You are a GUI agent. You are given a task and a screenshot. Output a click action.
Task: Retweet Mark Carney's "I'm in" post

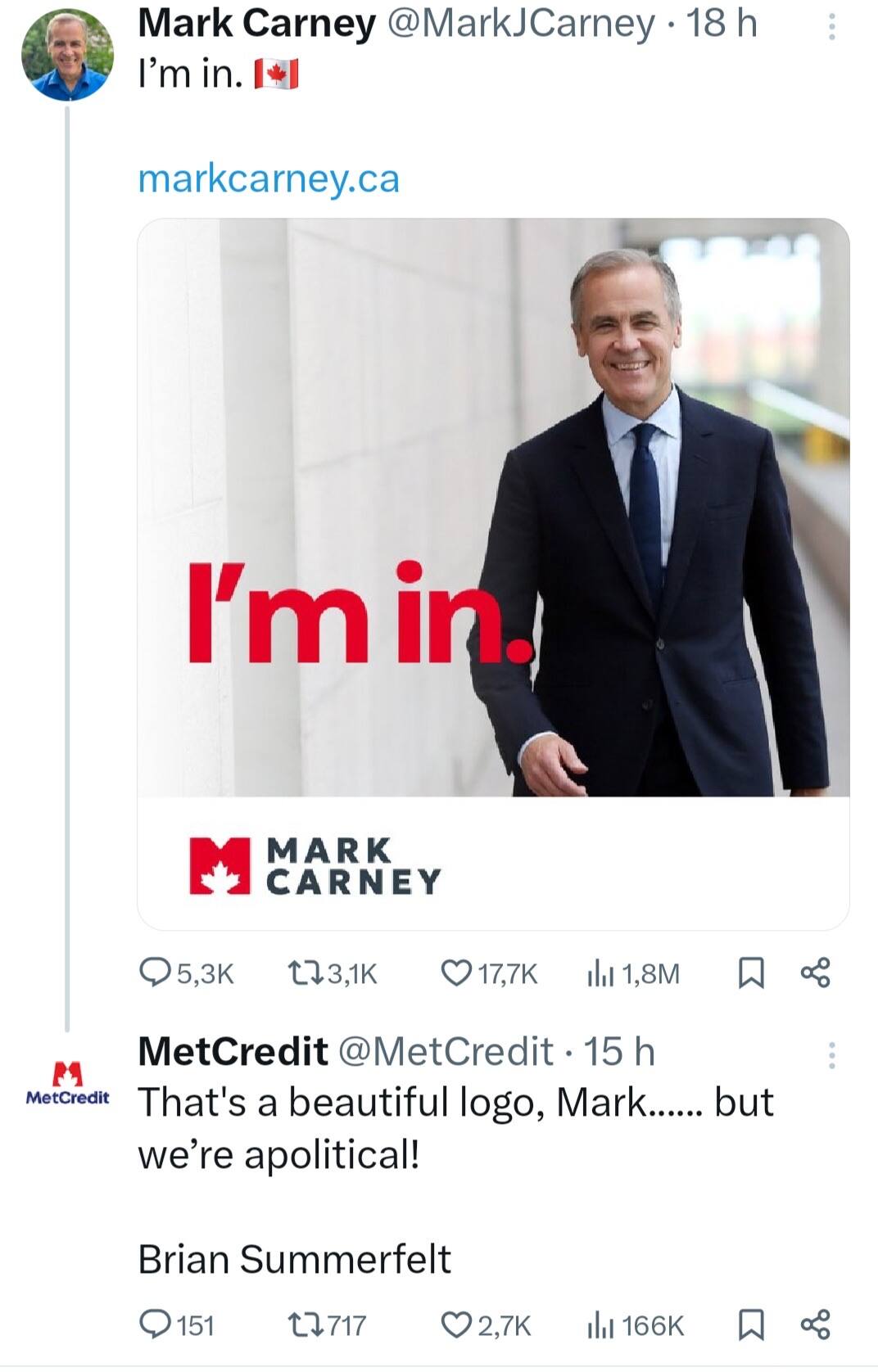tap(306, 973)
